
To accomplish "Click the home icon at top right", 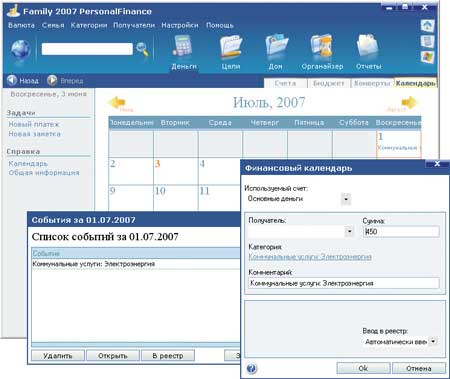I will pos(428,25).
